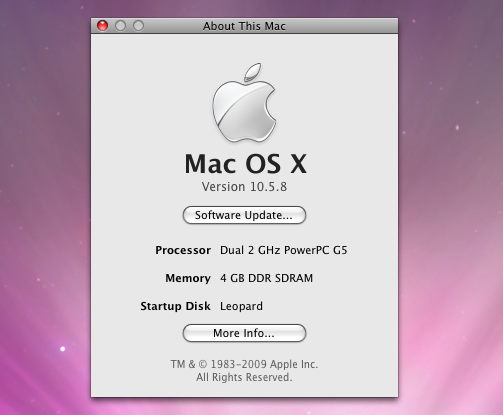Click the gray minimize window button
Screen dimensions: 503x415
tap(120, 26)
